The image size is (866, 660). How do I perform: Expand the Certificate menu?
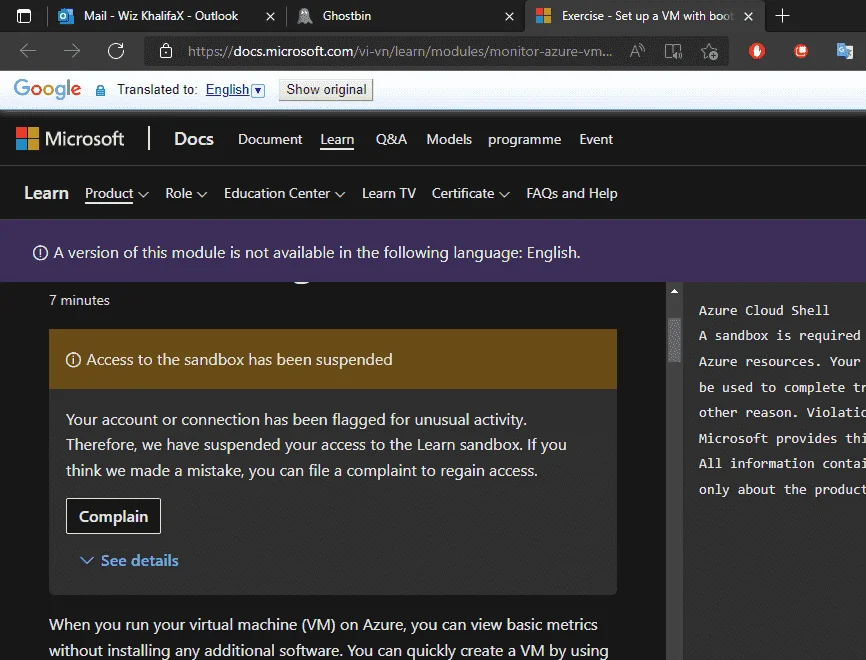[x=471, y=193]
